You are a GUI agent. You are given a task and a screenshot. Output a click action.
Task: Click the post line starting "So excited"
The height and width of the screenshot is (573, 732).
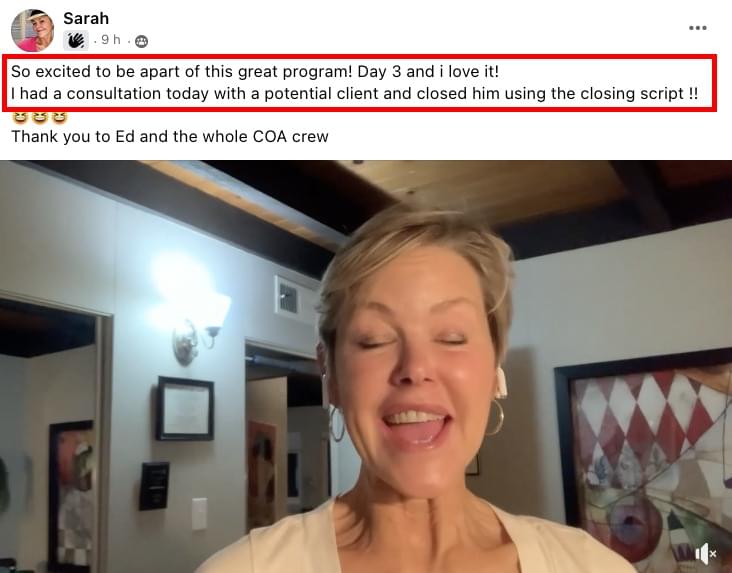[255, 71]
